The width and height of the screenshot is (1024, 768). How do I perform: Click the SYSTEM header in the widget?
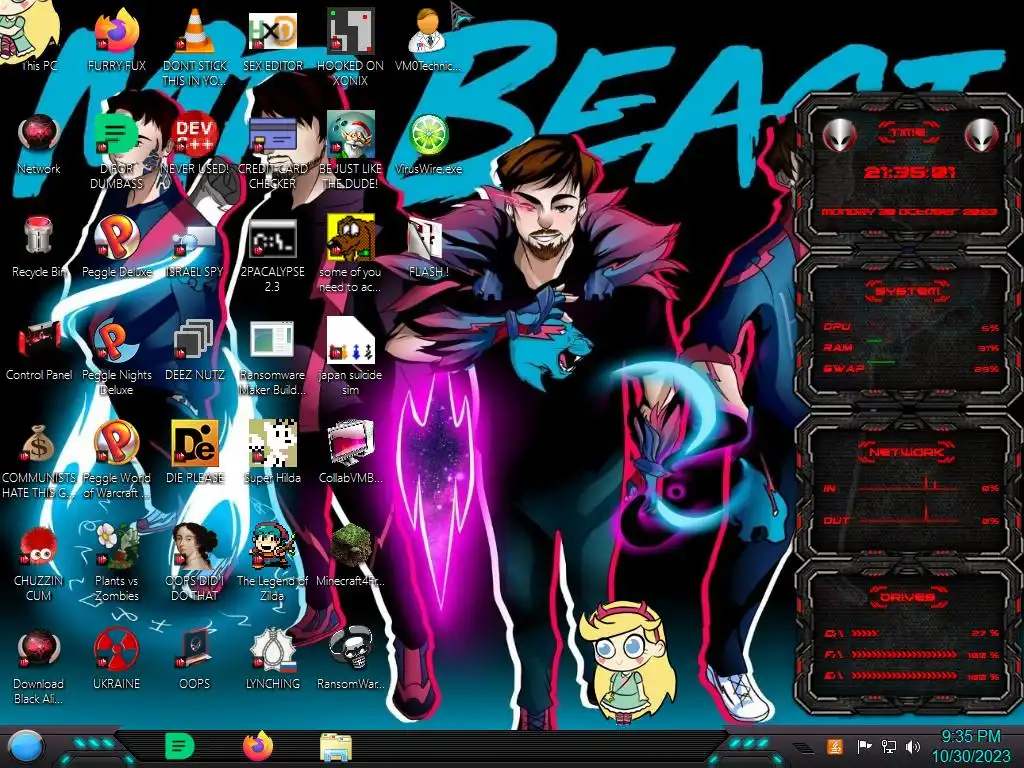click(x=908, y=291)
